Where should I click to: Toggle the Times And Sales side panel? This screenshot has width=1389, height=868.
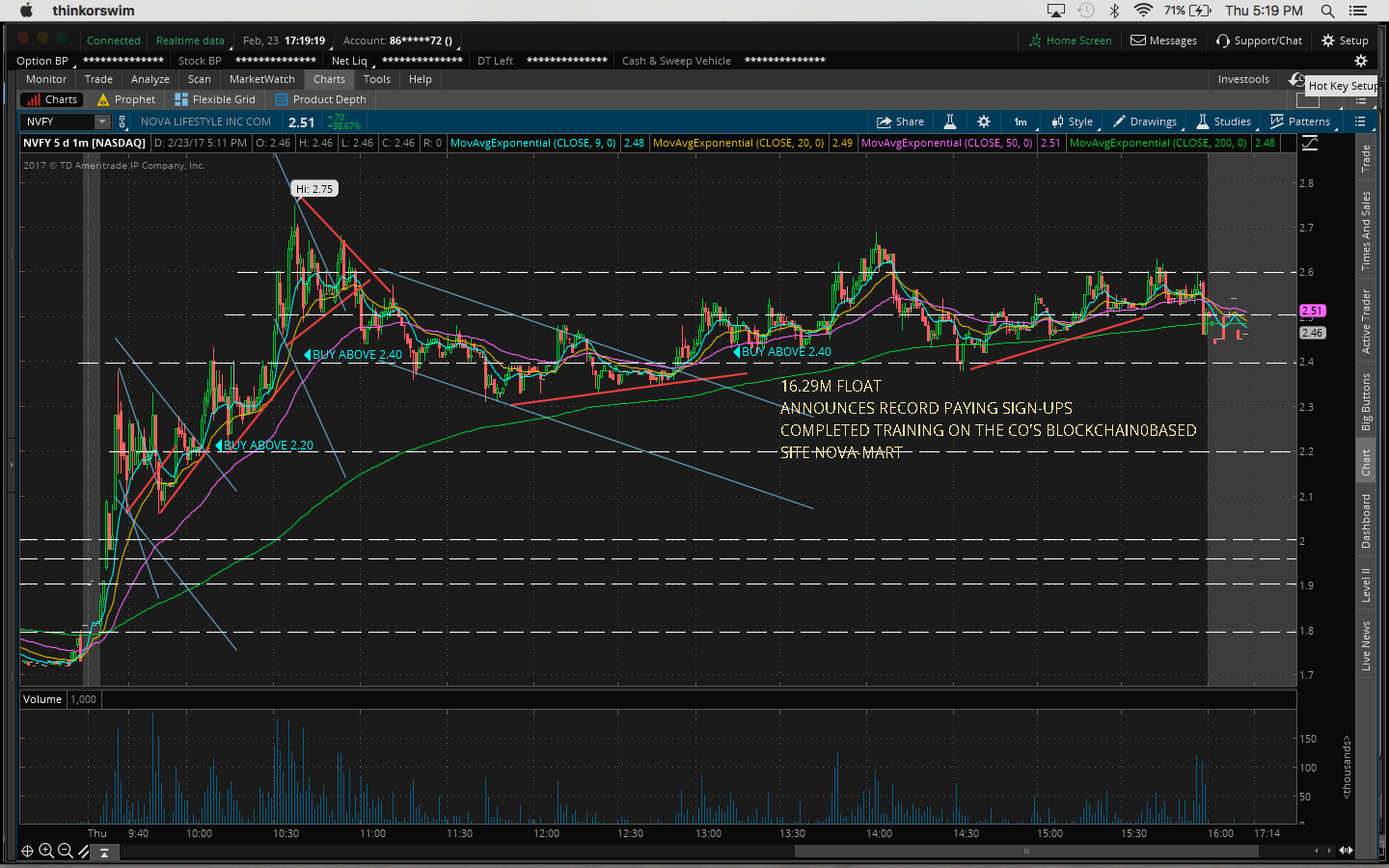coord(1365,231)
